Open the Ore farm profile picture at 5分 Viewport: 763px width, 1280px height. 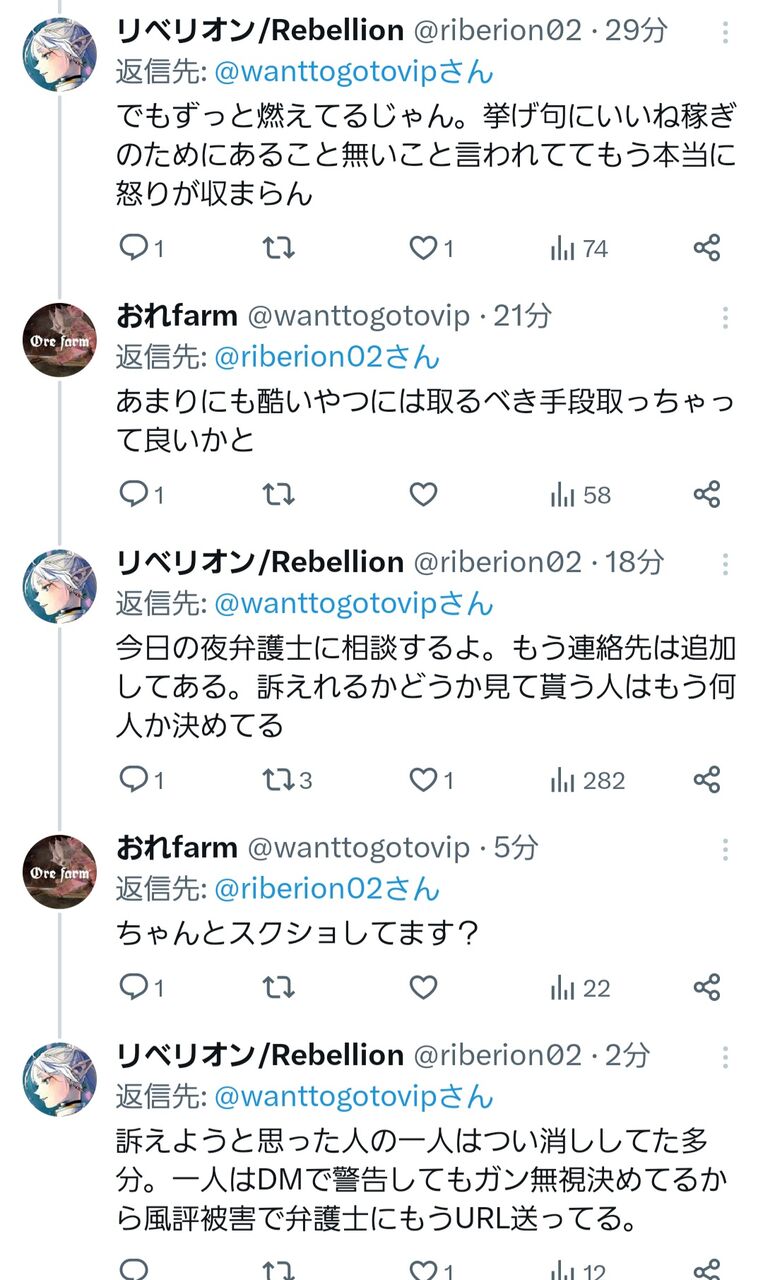pyautogui.click(x=60, y=871)
